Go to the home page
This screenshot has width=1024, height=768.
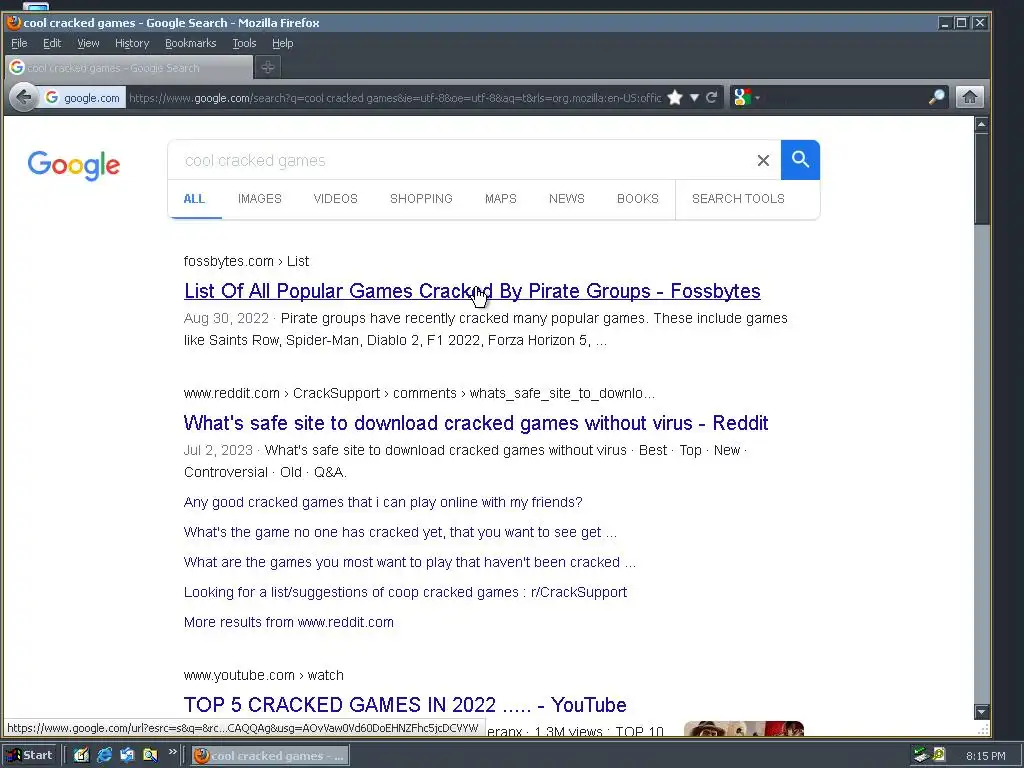pyautogui.click(x=970, y=97)
